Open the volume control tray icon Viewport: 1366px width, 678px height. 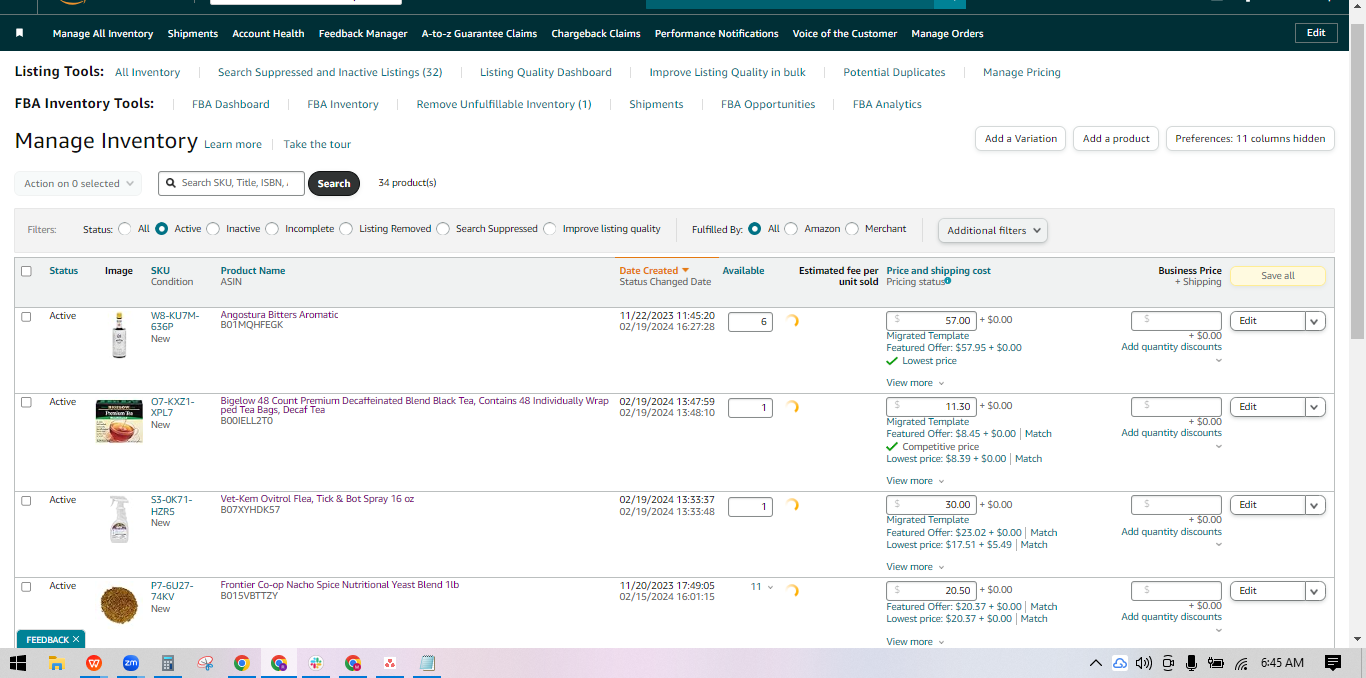1144,663
